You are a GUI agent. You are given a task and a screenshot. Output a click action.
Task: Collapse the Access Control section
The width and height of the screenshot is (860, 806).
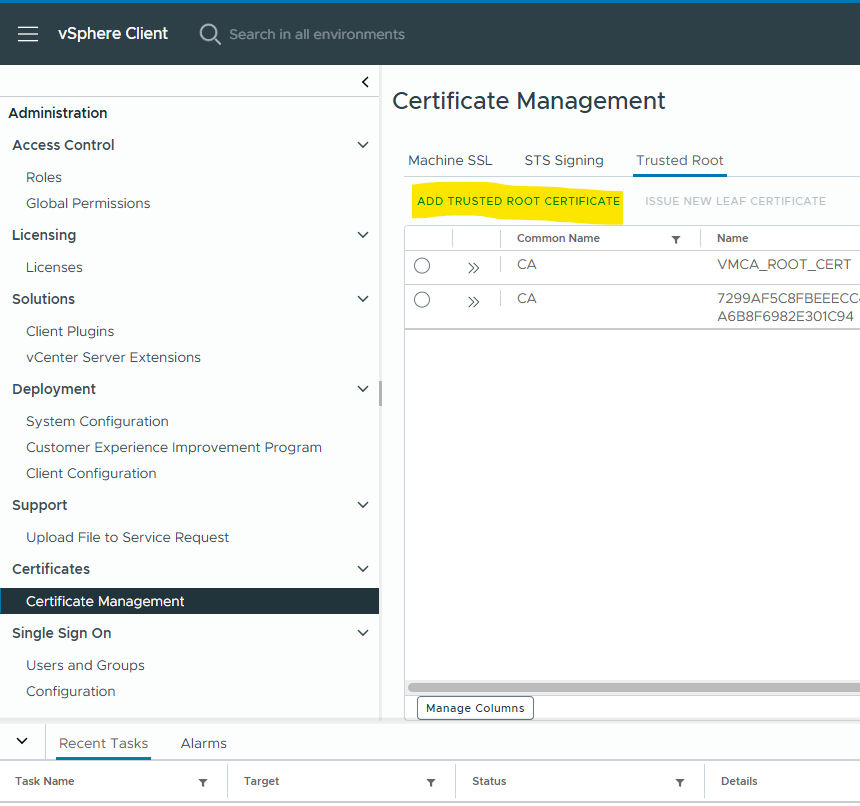click(x=363, y=145)
